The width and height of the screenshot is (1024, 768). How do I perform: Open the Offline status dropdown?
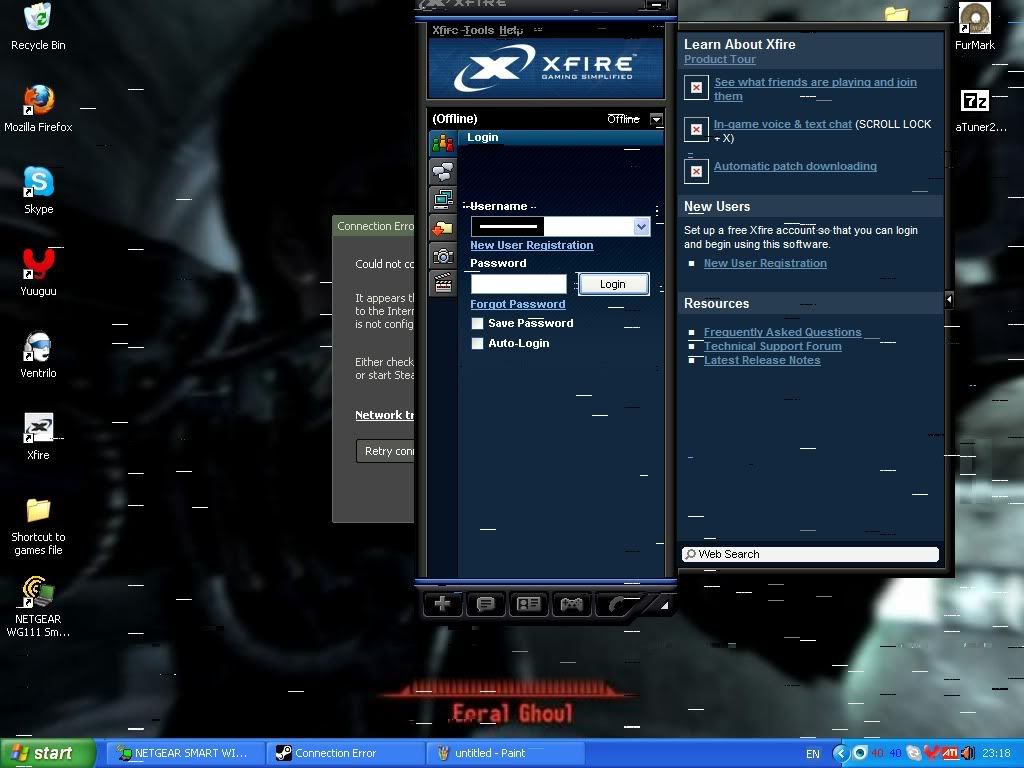coord(656,119)
